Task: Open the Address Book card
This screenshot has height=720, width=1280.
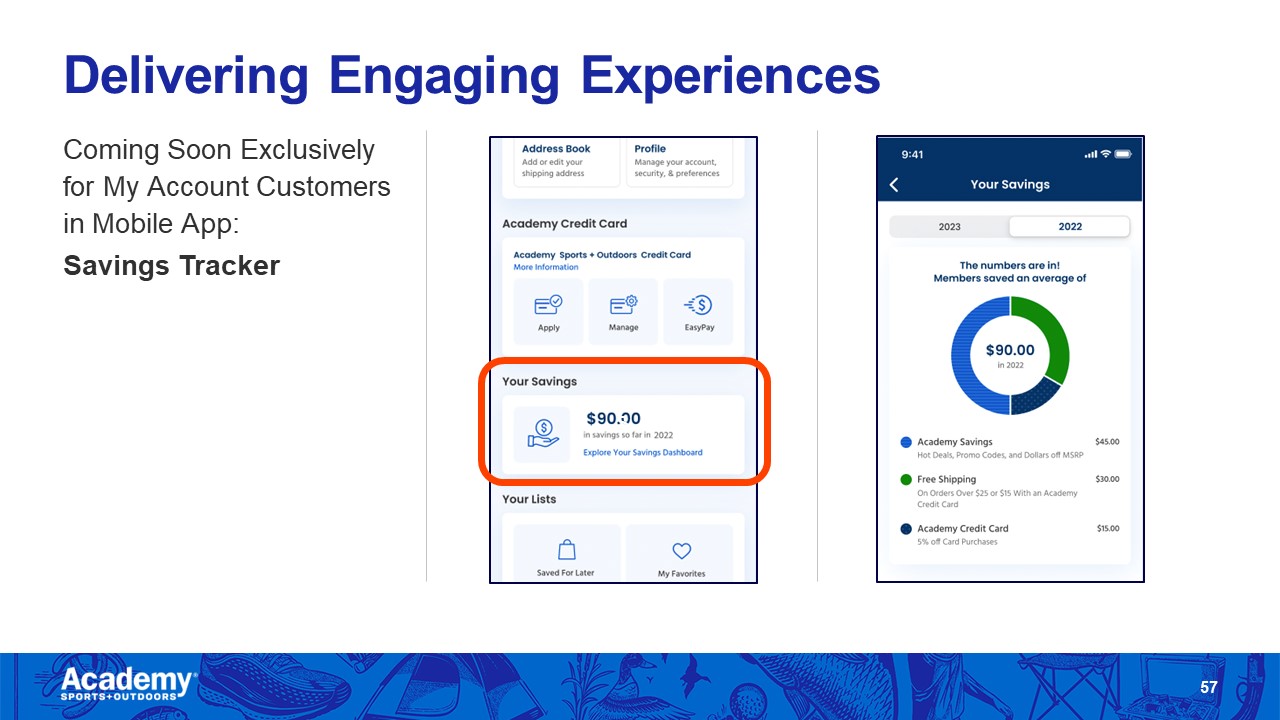Action: coord(567,162)
